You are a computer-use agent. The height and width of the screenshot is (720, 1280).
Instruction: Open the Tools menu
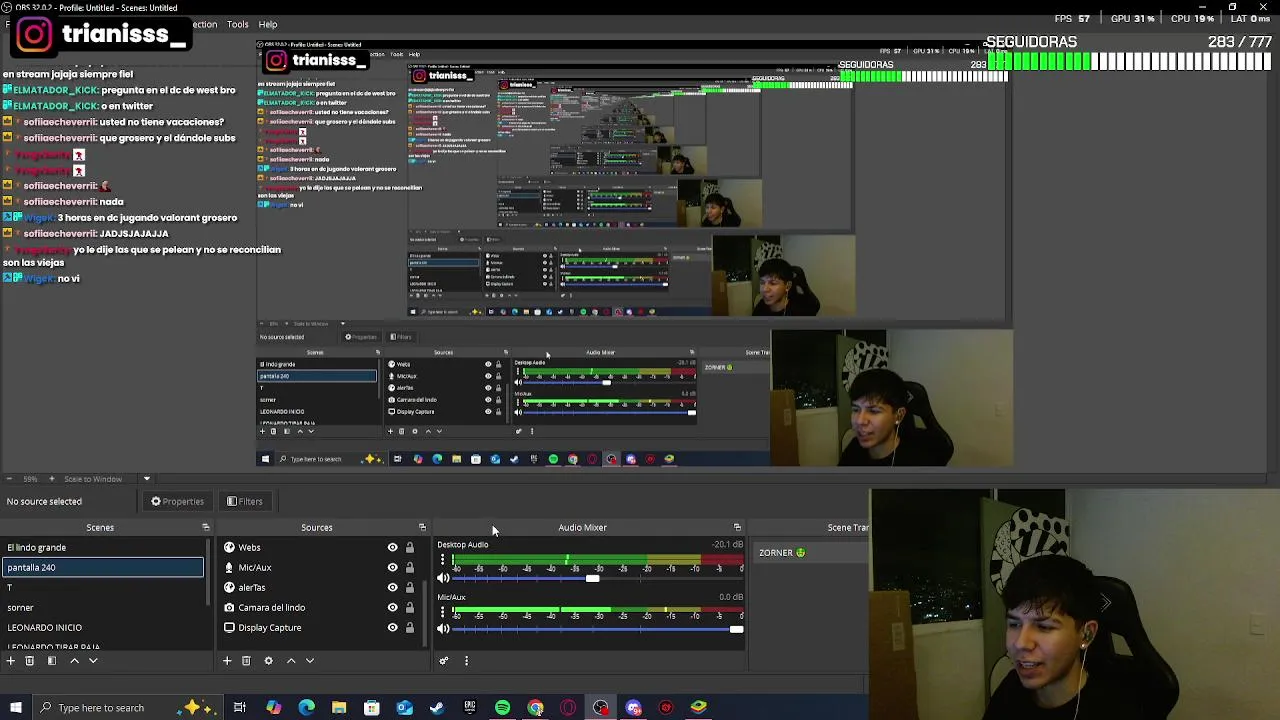click(238, 24)
